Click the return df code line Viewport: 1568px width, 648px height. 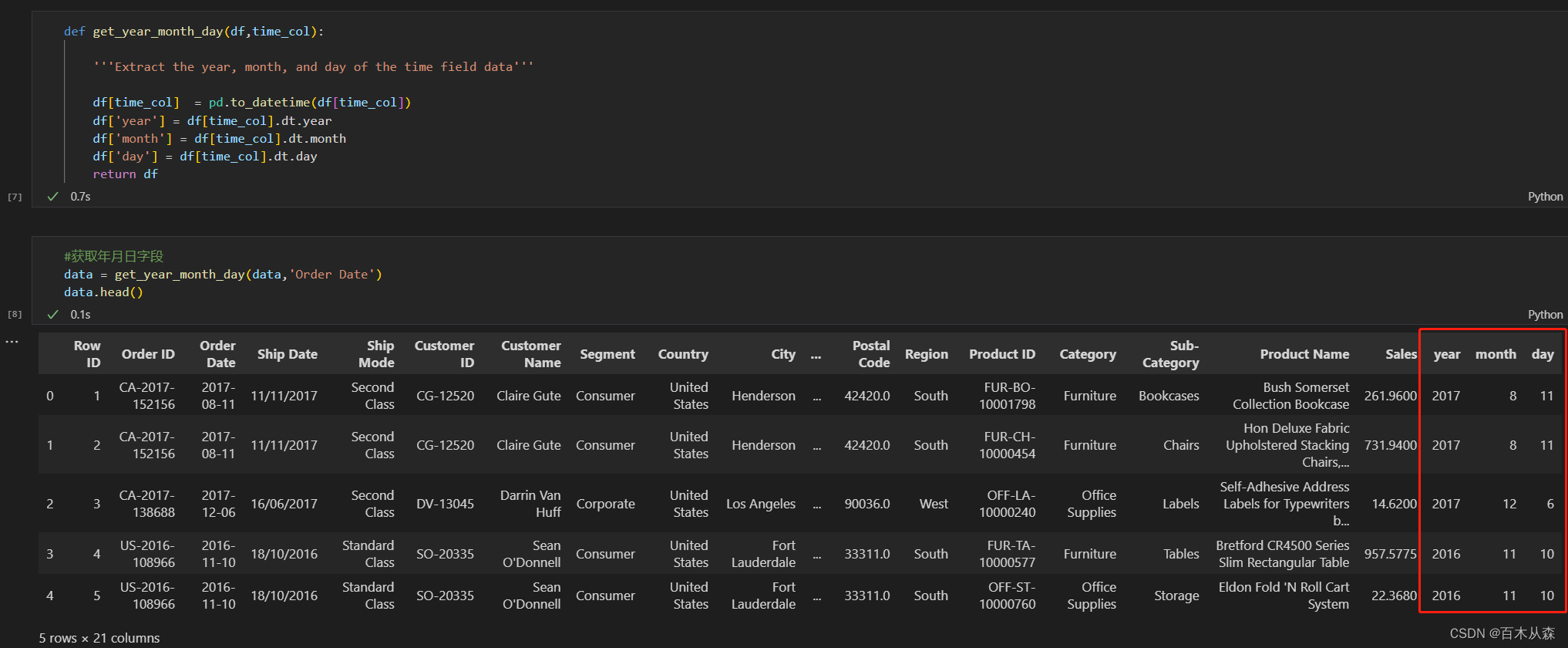125,174
